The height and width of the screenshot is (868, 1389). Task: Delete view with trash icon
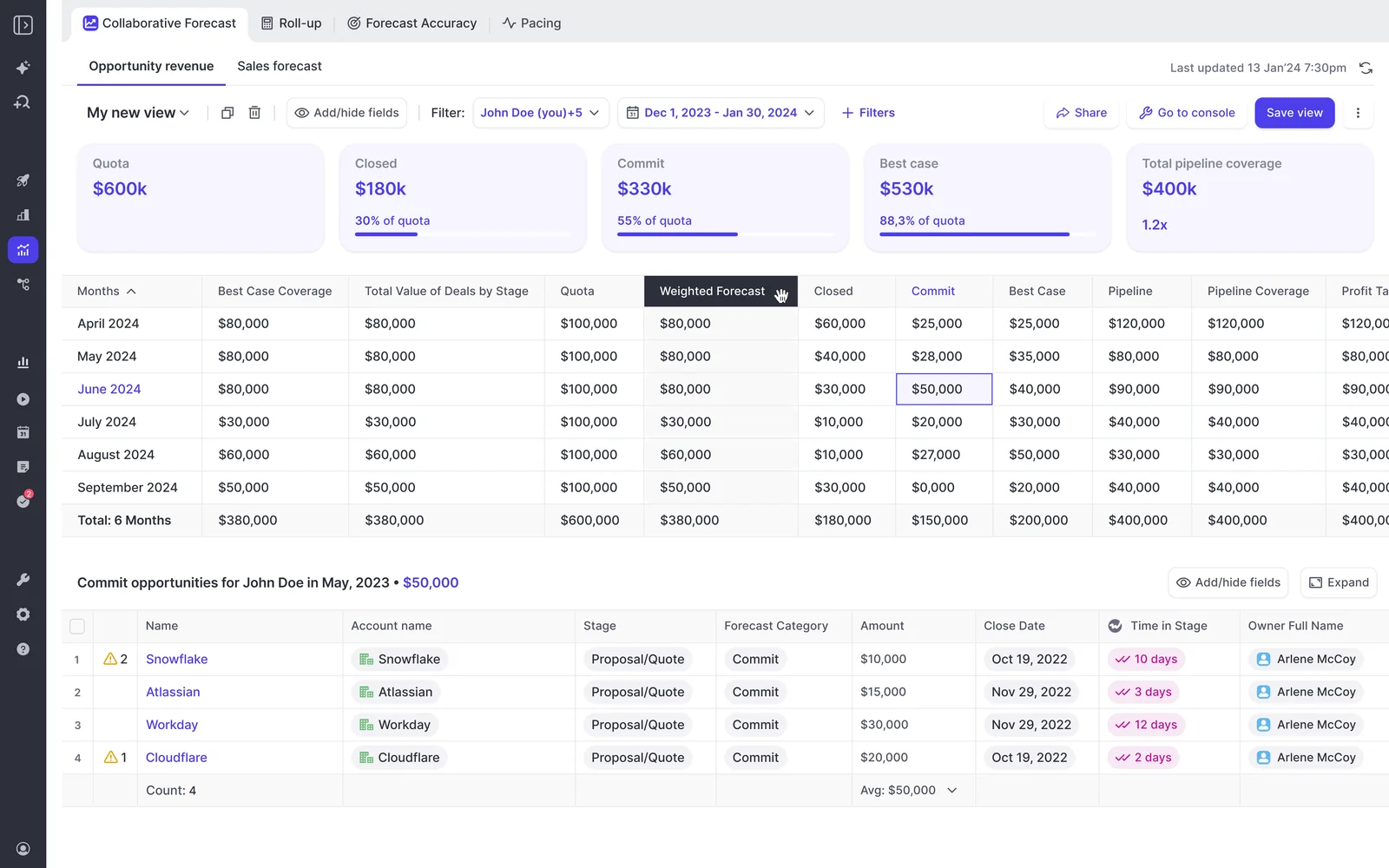[254, 113]
